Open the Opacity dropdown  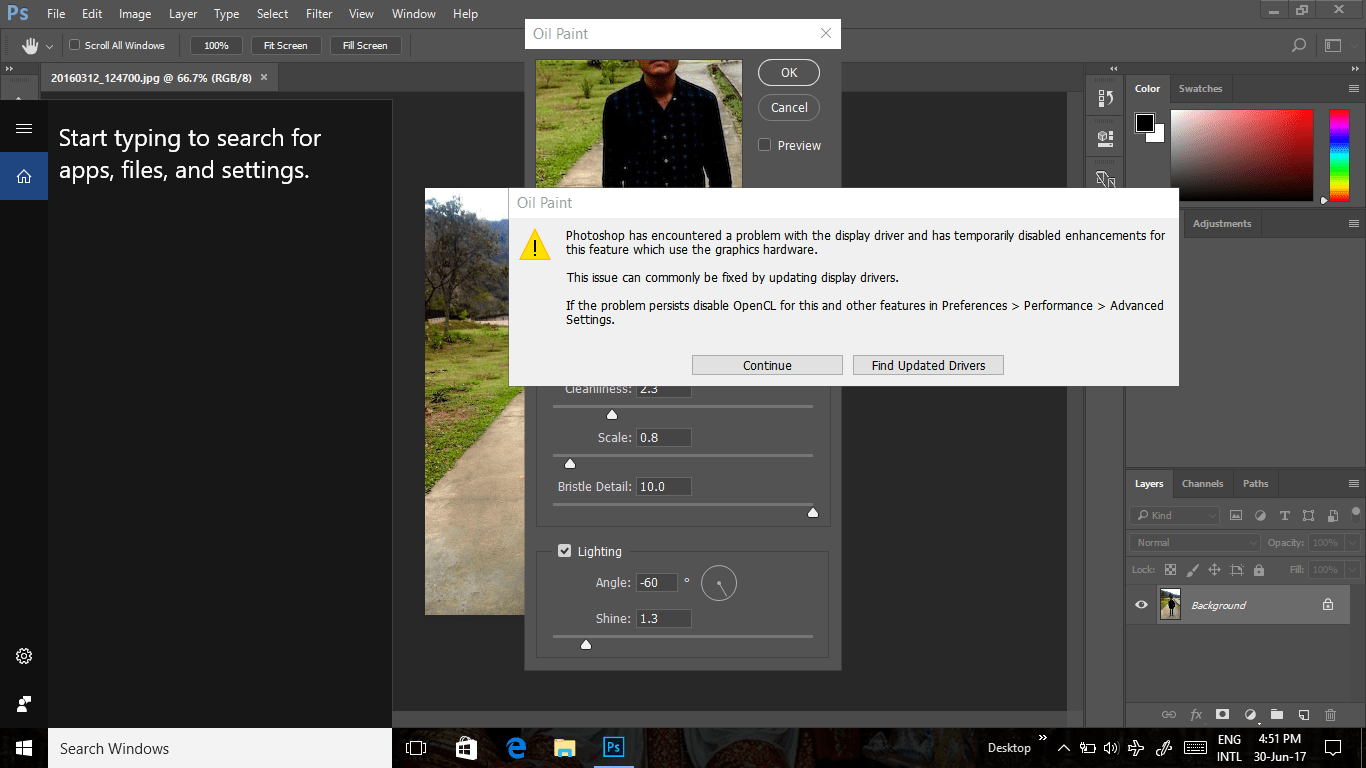[1352, 542]
